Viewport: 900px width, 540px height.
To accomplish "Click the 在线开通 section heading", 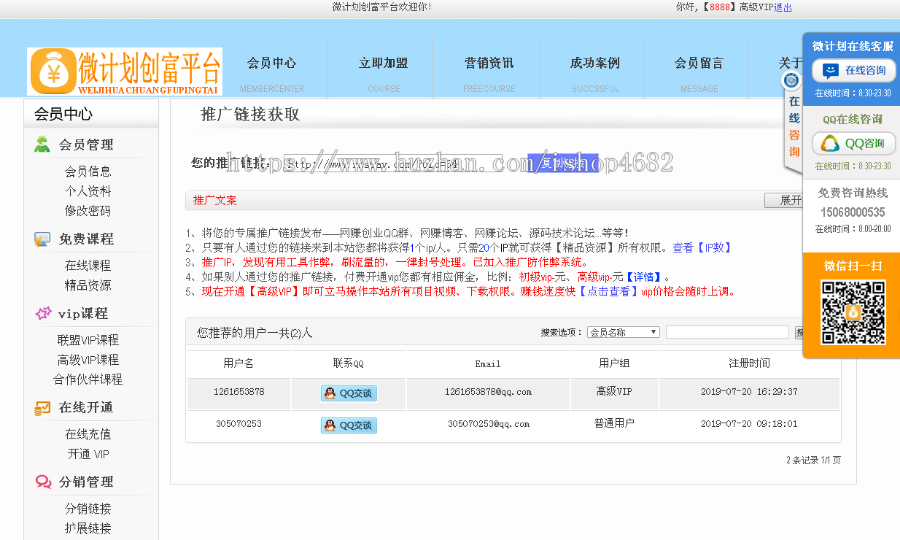I will 86,407.
